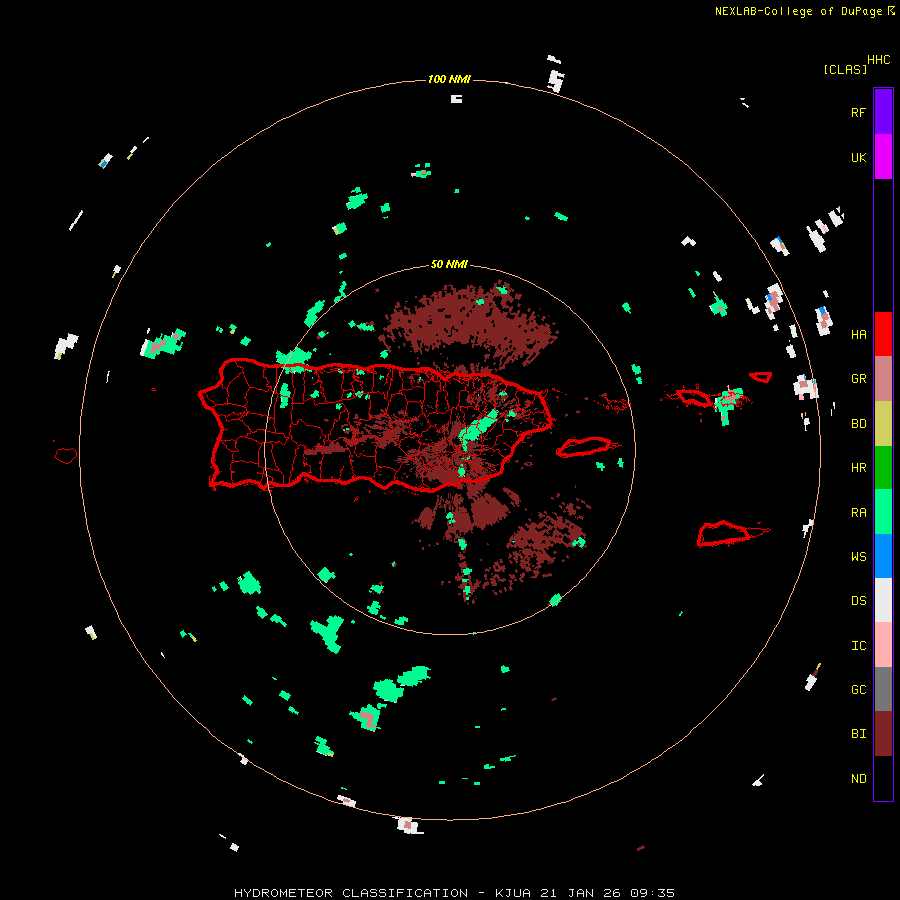Image resolution: width=900 pixels, height=900 pixels.
Task: Click the brown BI legend color swatch
Action: pyautogui.click(x=883, y=734)
